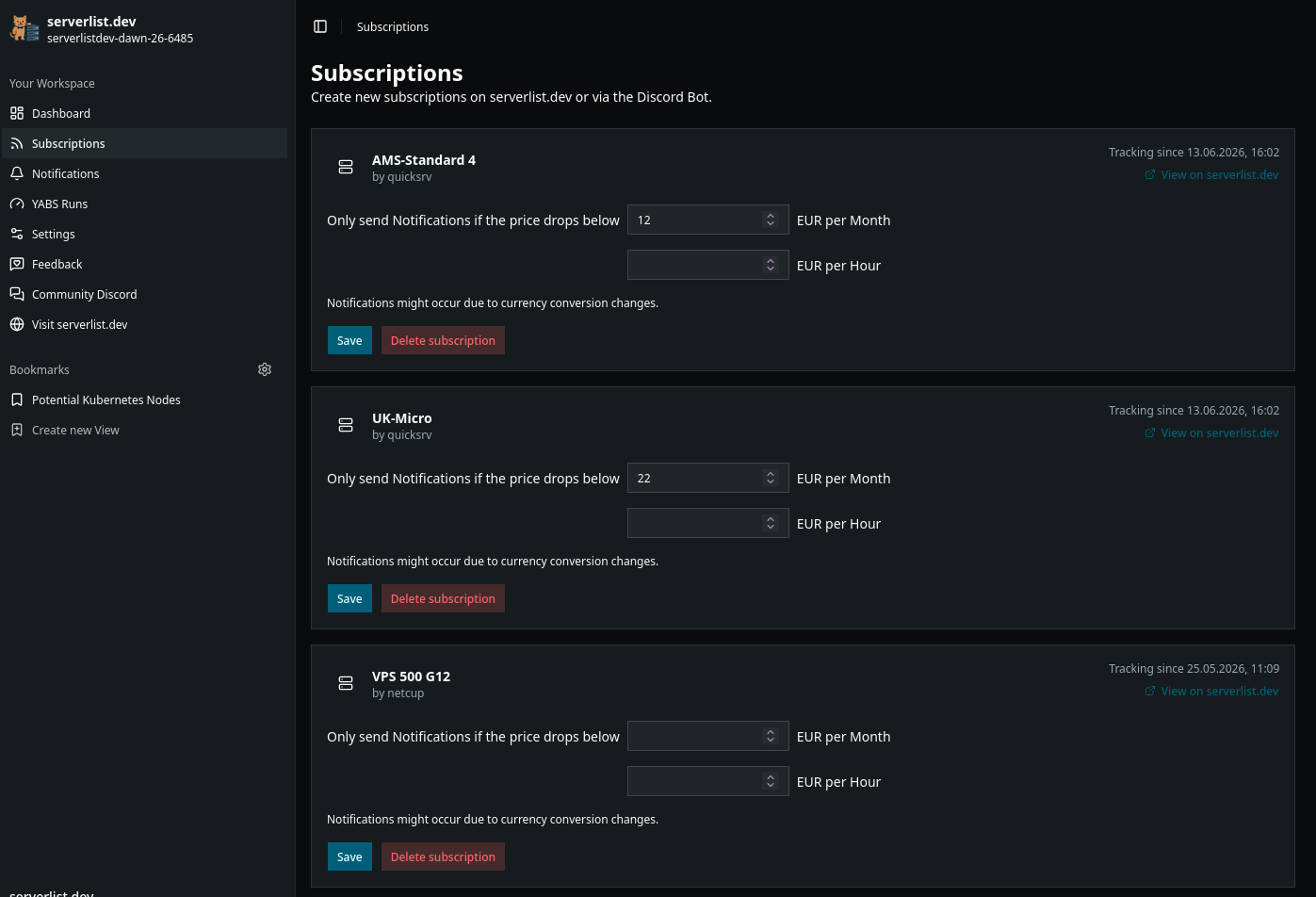Go to Notifications page
1316x897 pixels.
pyautogui.click(x=144, y=173)
